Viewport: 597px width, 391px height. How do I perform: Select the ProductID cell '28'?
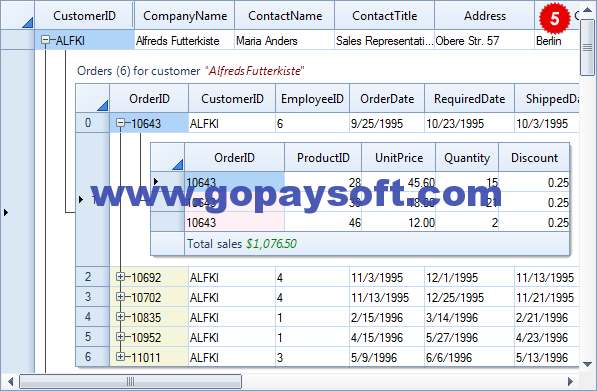click(323, 182)
